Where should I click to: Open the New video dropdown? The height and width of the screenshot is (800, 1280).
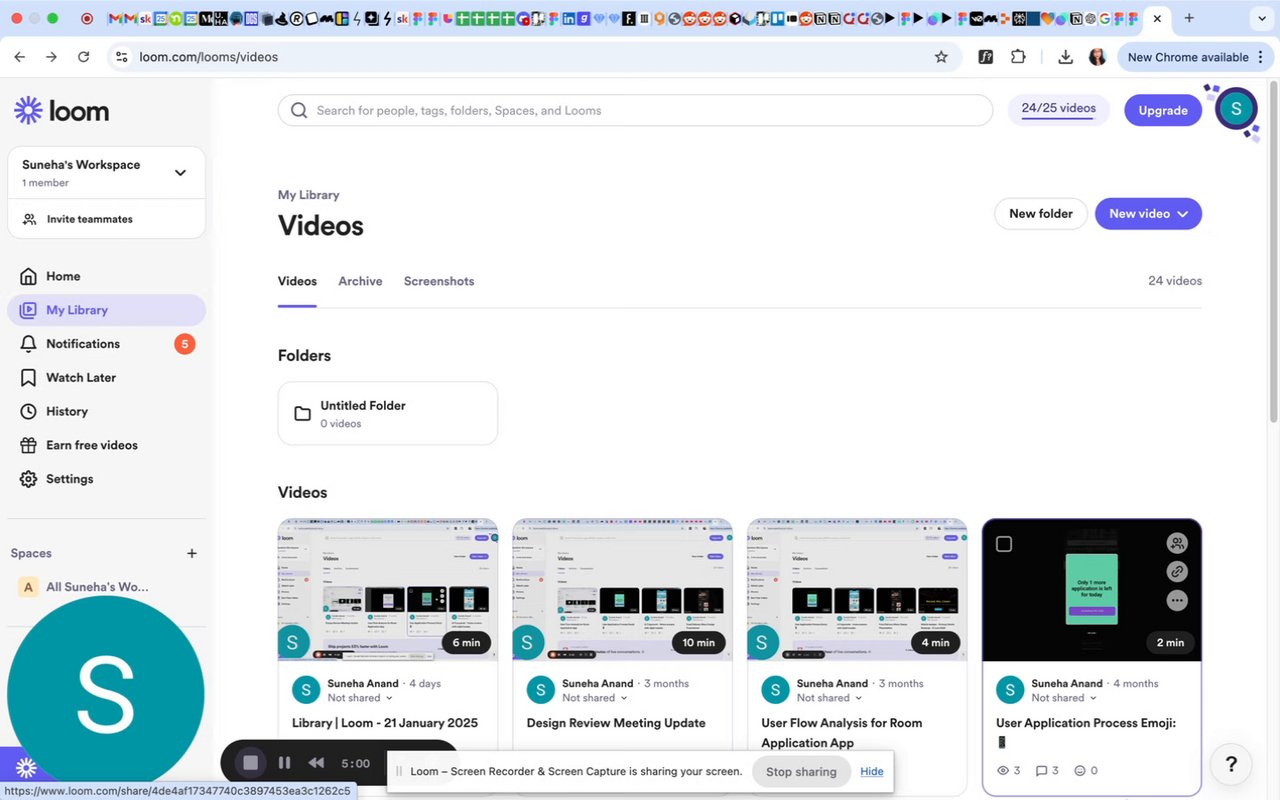point(1148,213)
